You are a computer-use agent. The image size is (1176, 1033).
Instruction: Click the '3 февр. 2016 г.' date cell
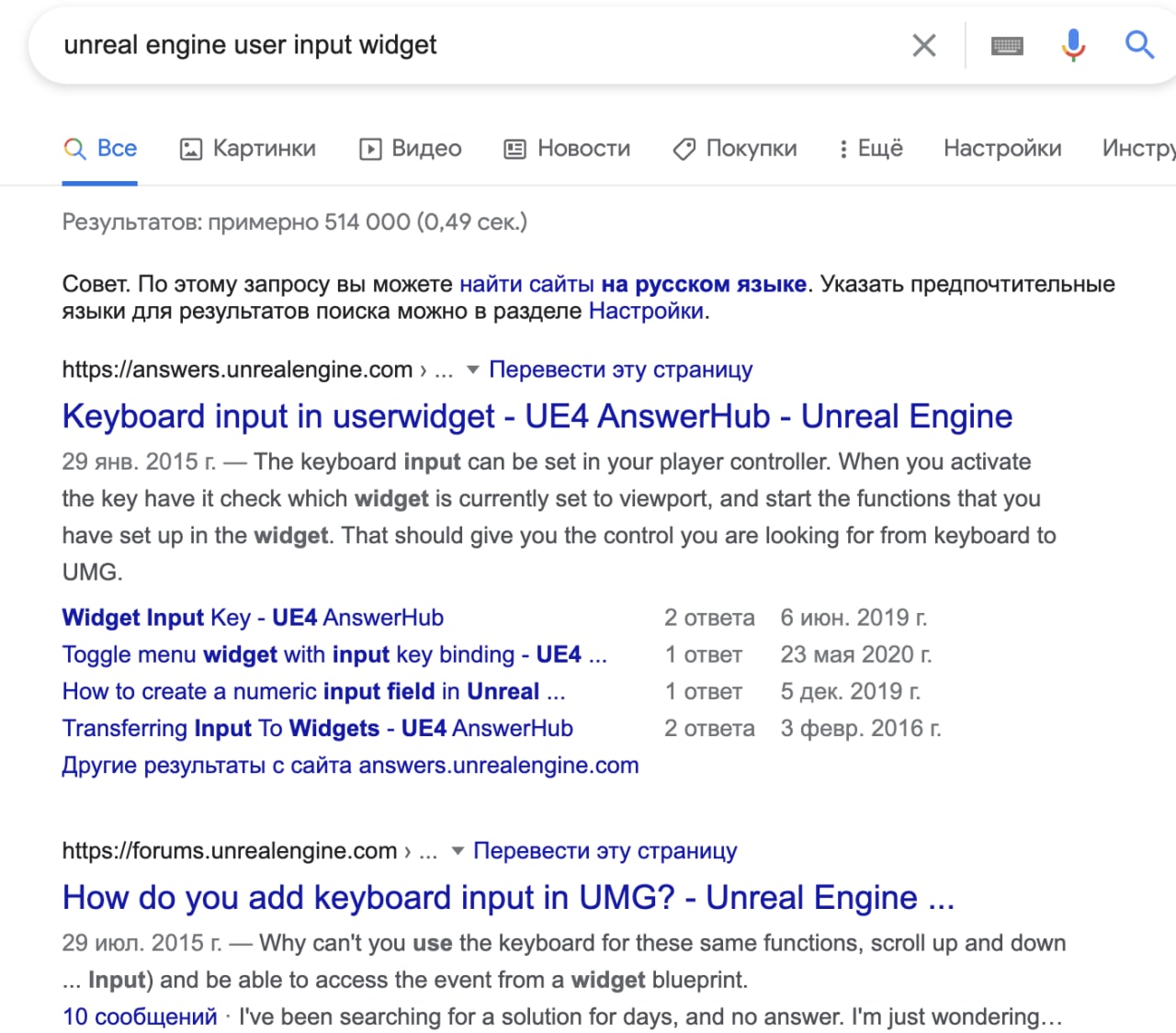point(861,728)
